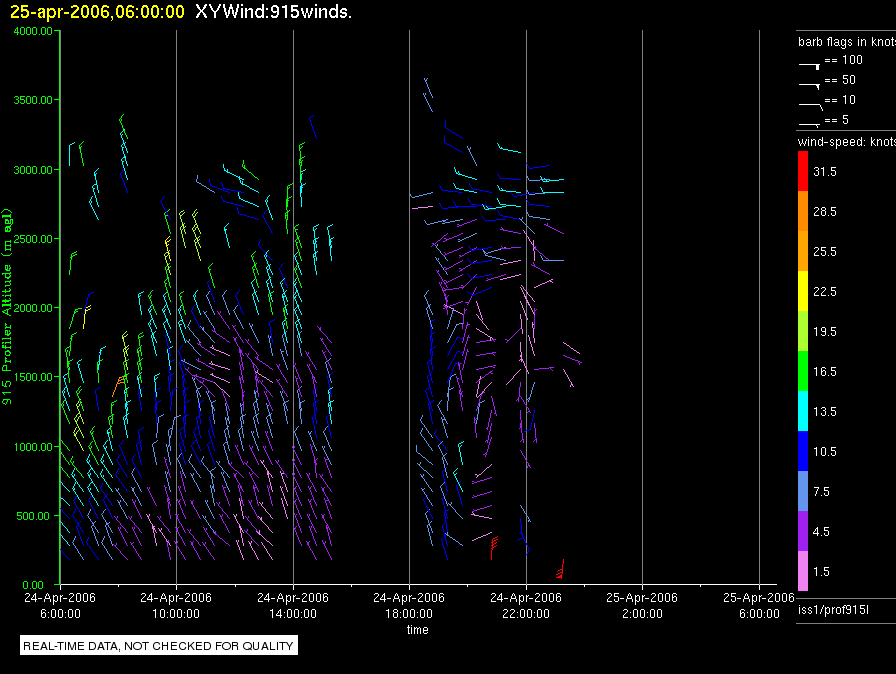Select the yellow 22.5 knots color swatch
Viewport: 896px width, 674px height.
coord(803,291)
